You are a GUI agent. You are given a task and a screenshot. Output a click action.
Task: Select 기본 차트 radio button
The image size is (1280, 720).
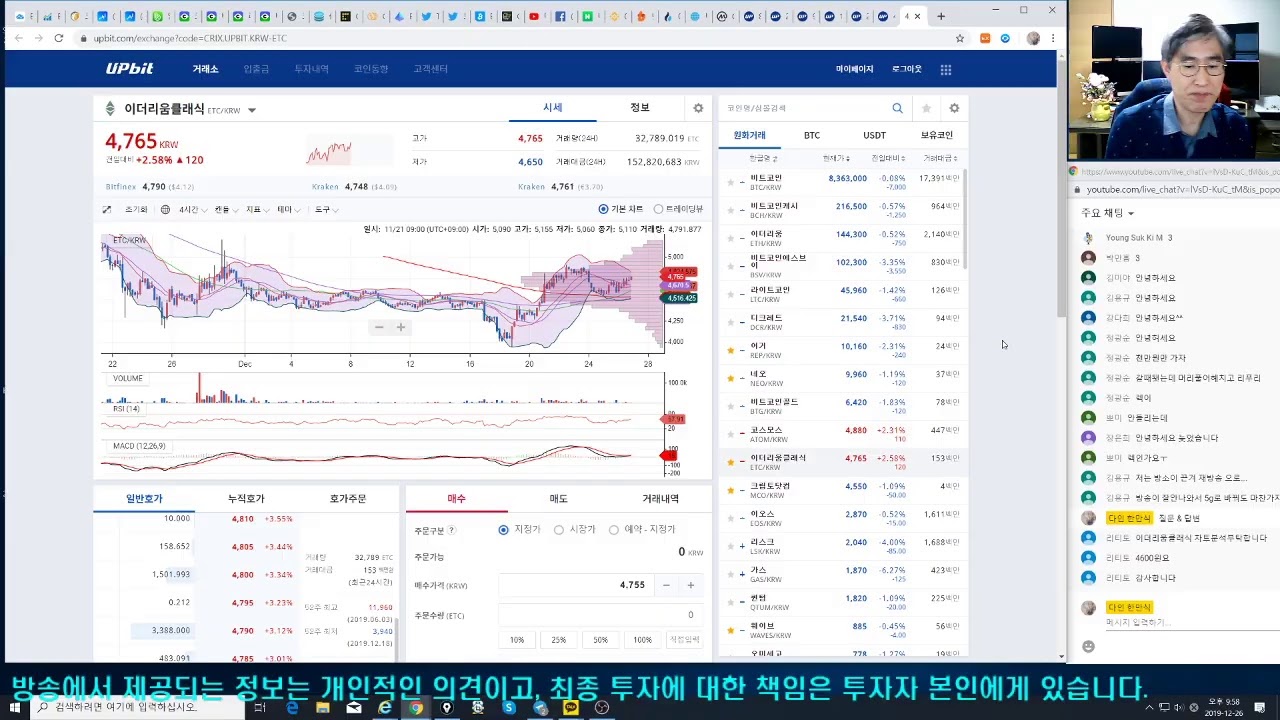pyautogui.click(x=603, y=209)
